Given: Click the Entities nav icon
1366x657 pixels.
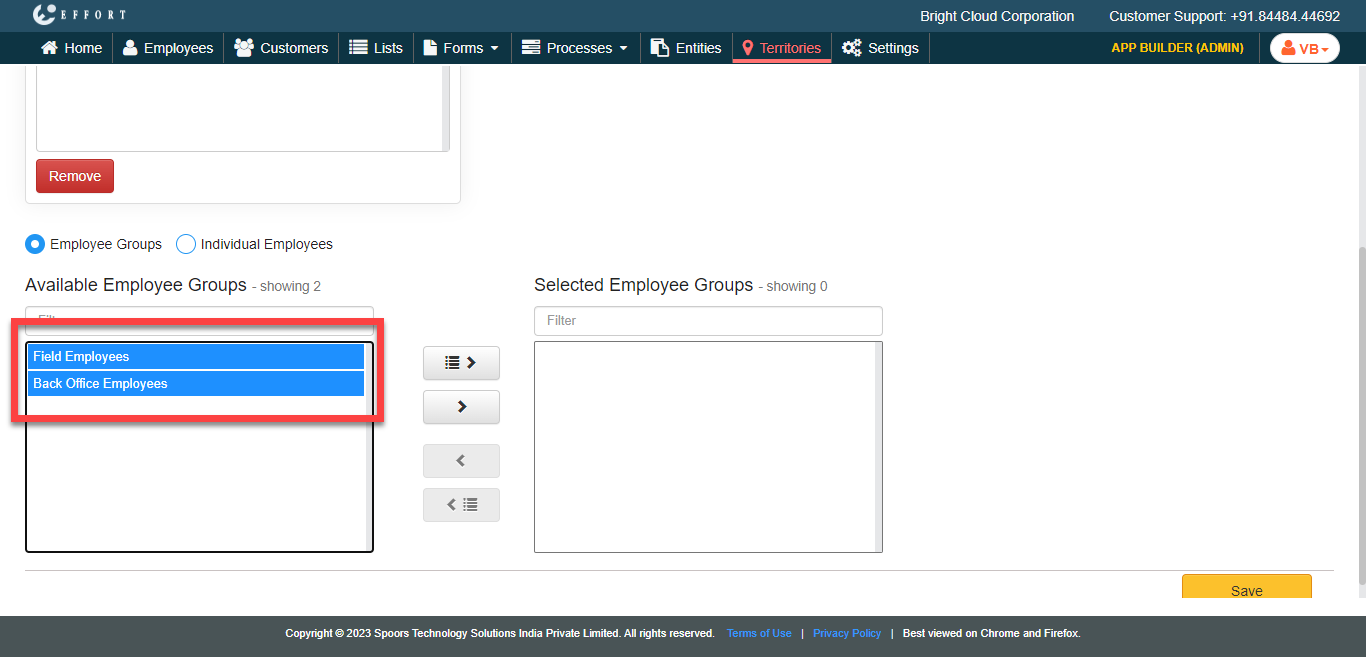Looking at the screenshot, I should (660, 48).
